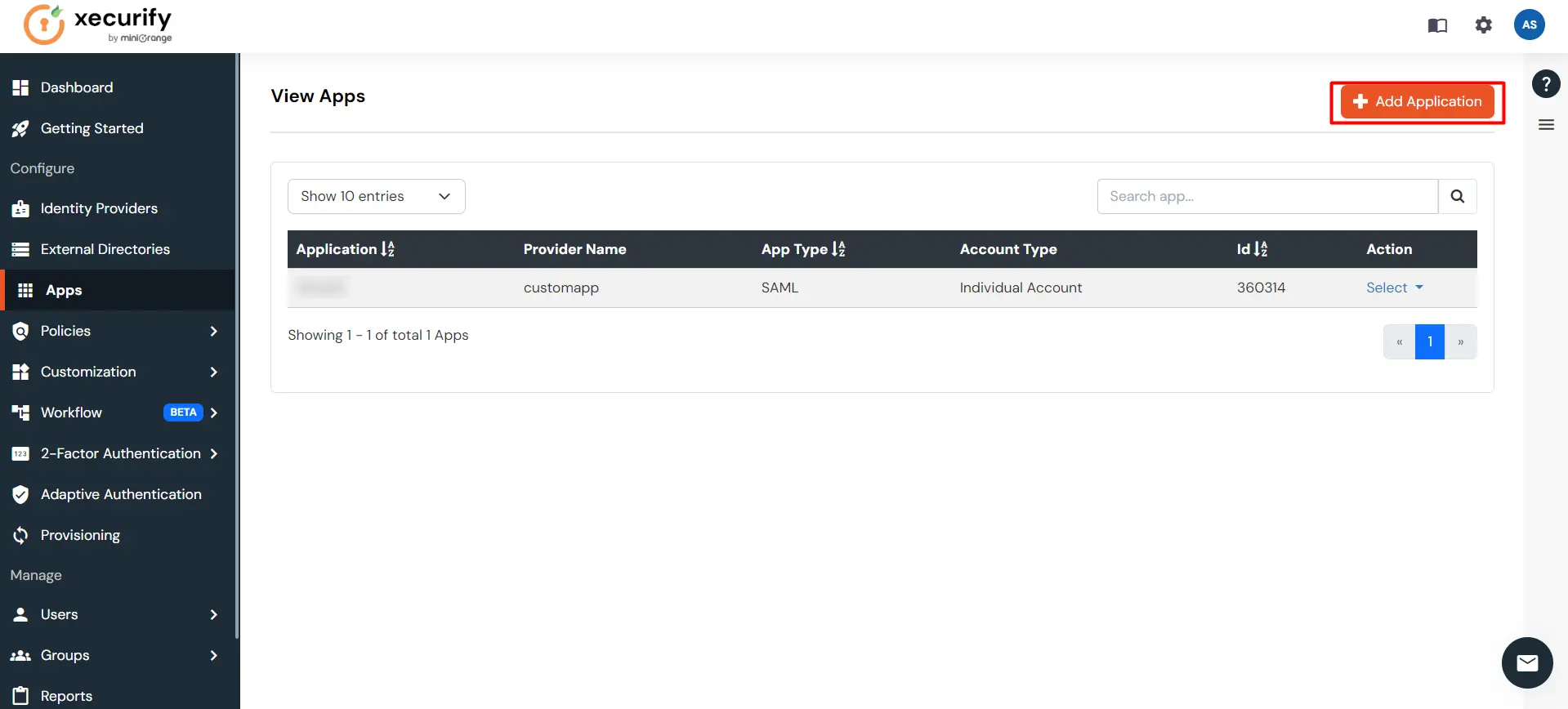Click the 360314 id cell
Screen dimensions: 1568x709
point(1261,288)
